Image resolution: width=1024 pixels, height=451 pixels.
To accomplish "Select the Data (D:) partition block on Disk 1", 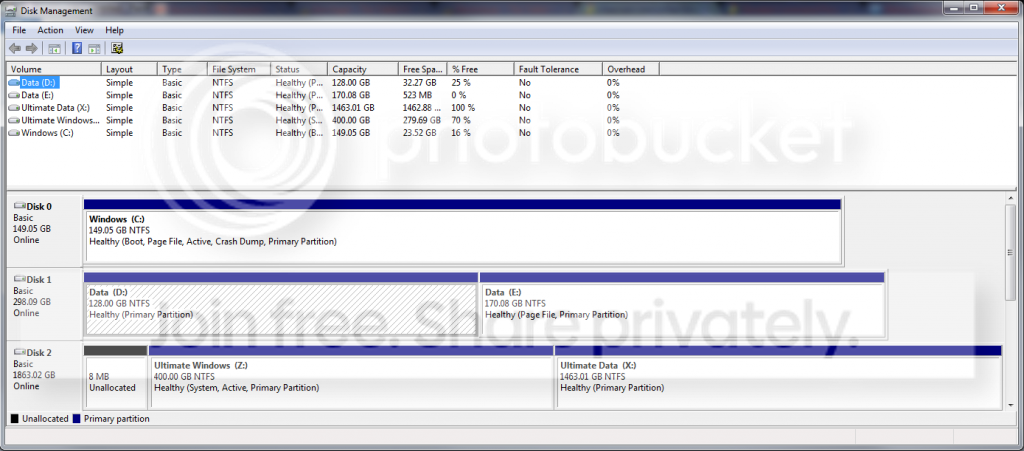I will click(x=281, y=305).
